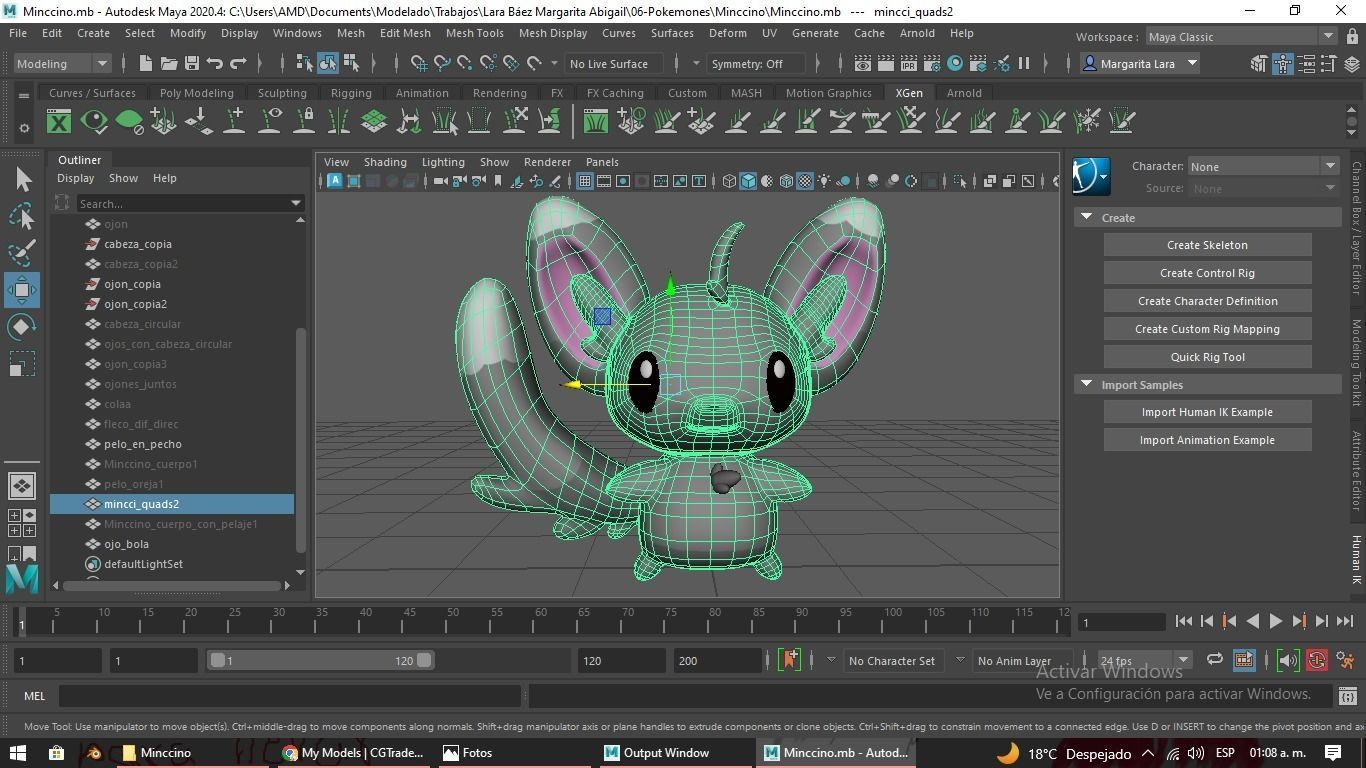The width and height of the screenshot is (1366, 768).
Task: Select the Move Tool in the toolbox
Action: point(21,290)
